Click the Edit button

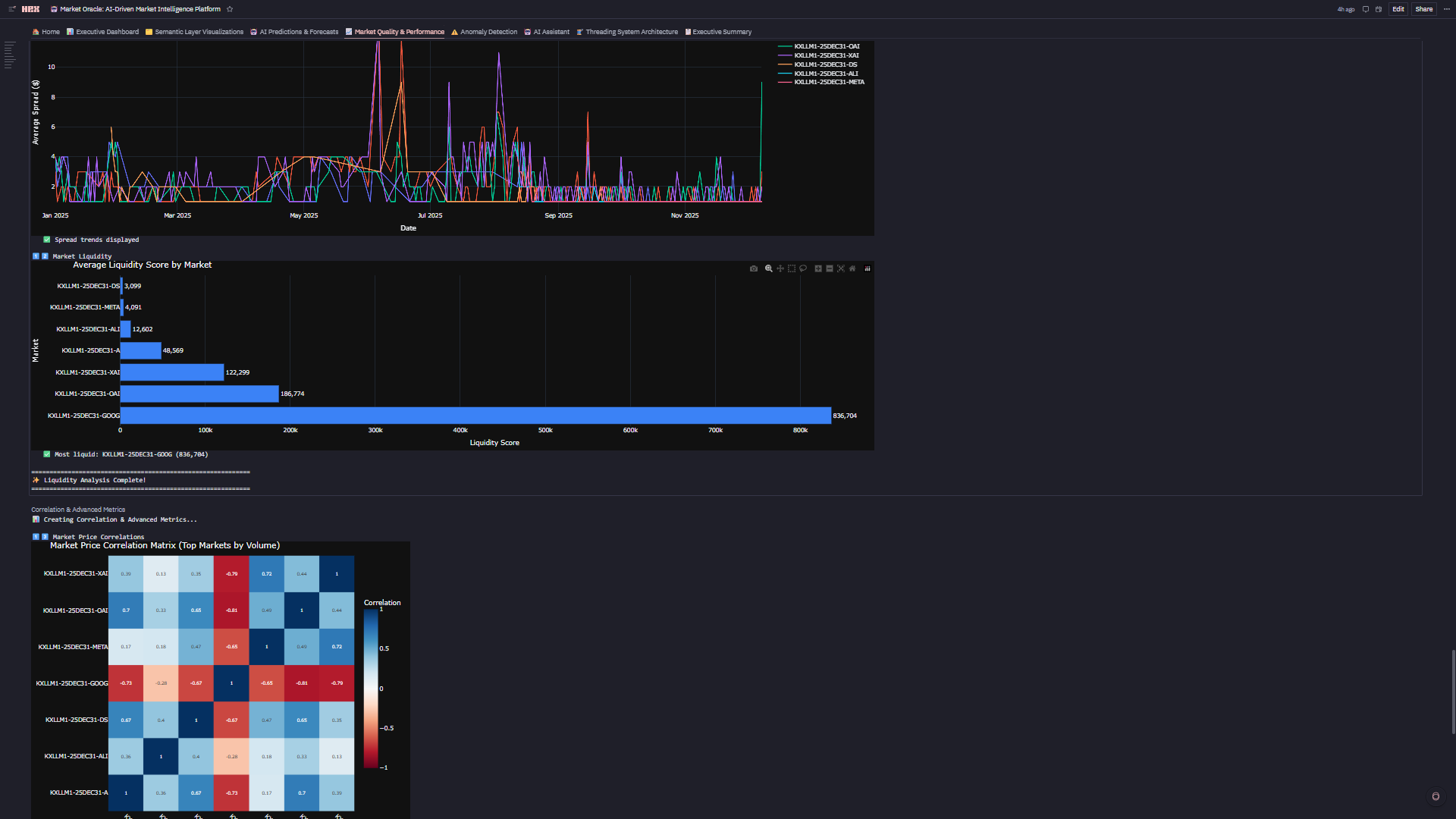1398,9
